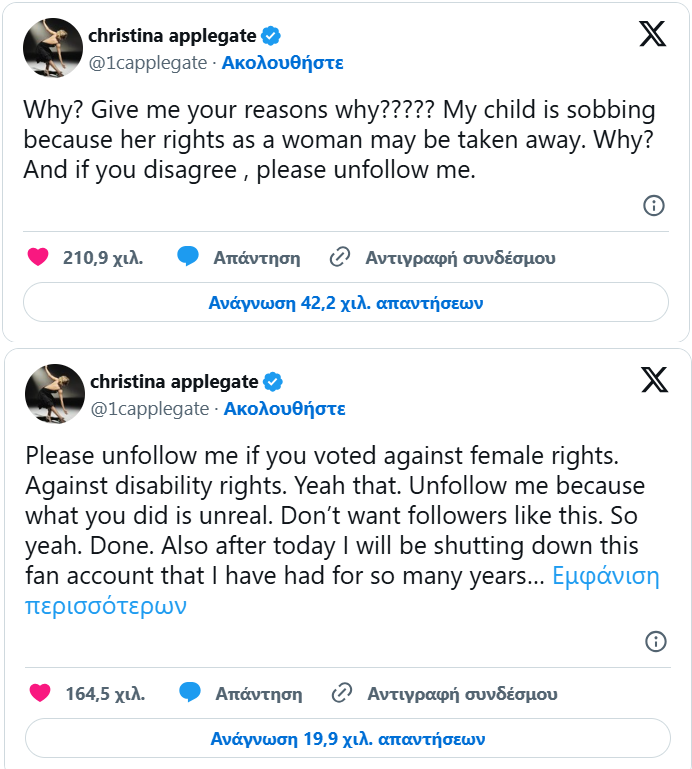
Task: Click the info icon in second tweet
Action: (656, 641)
